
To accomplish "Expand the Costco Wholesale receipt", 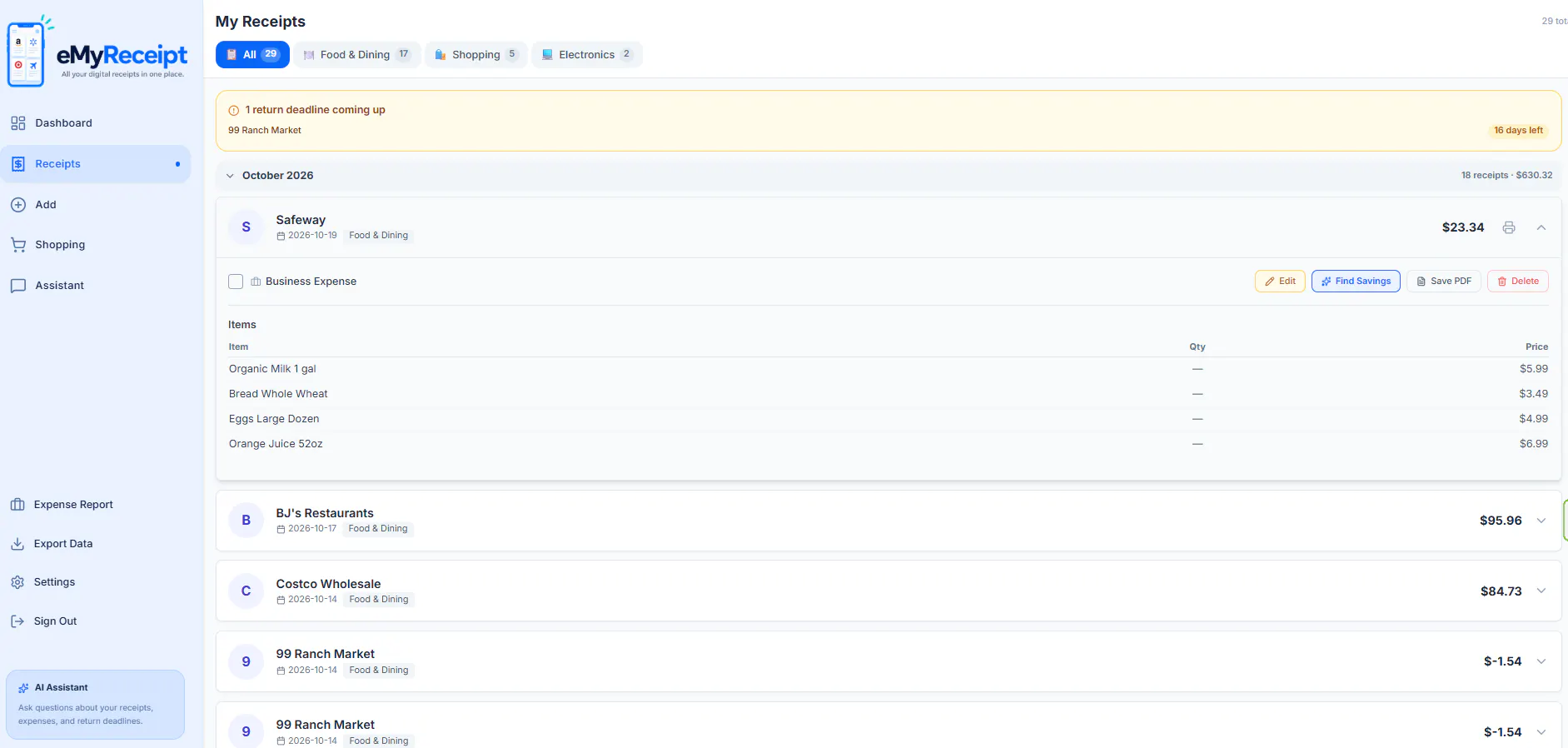I will point(1541,591).
